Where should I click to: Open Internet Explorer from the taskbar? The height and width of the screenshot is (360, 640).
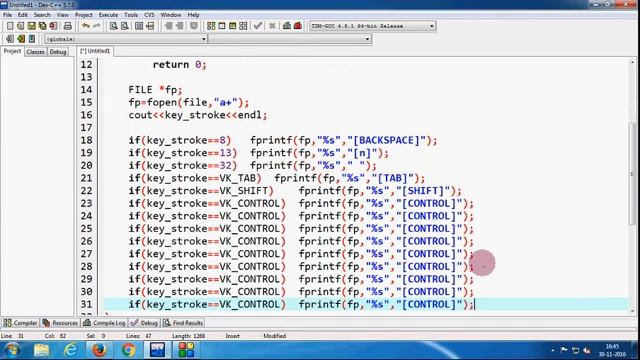tap(70, 350)
